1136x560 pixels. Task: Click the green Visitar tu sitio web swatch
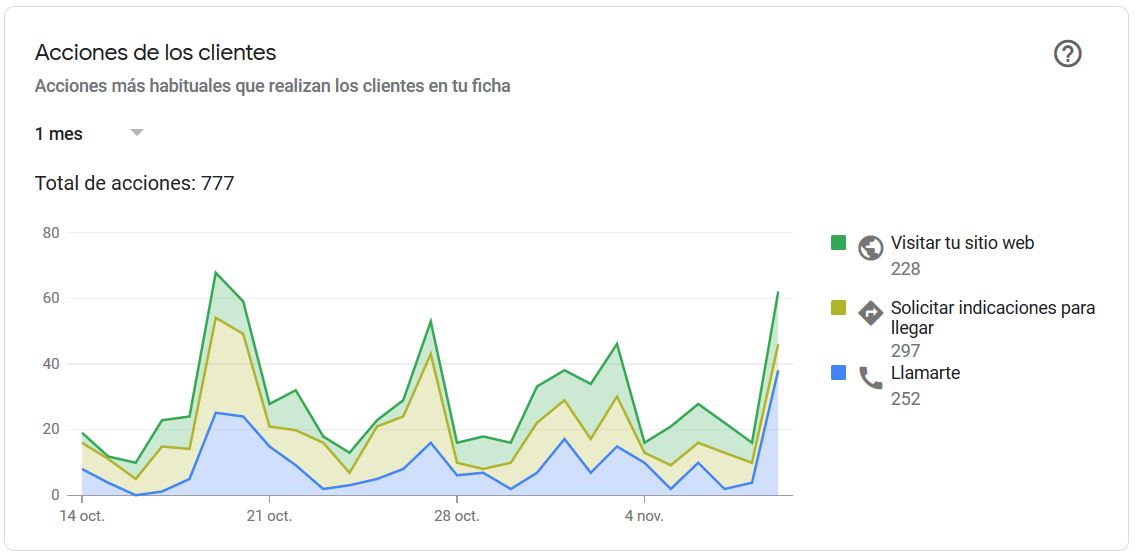click(839, 243)
